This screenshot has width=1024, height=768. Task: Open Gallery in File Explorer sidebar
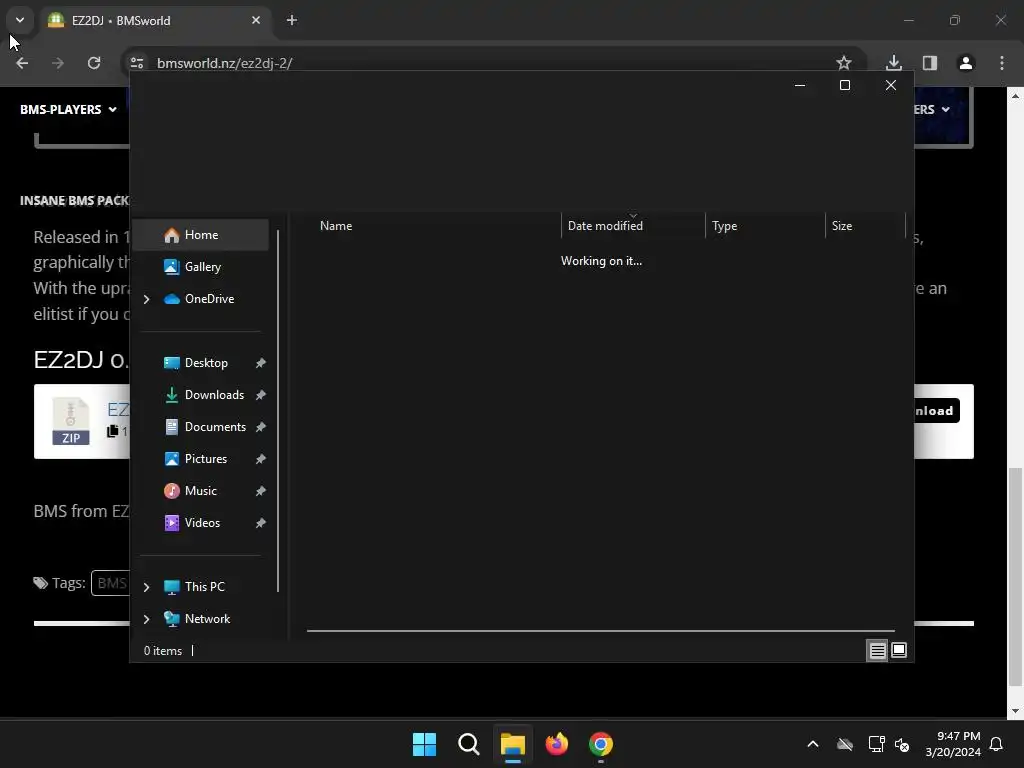(x=200, y=267)
